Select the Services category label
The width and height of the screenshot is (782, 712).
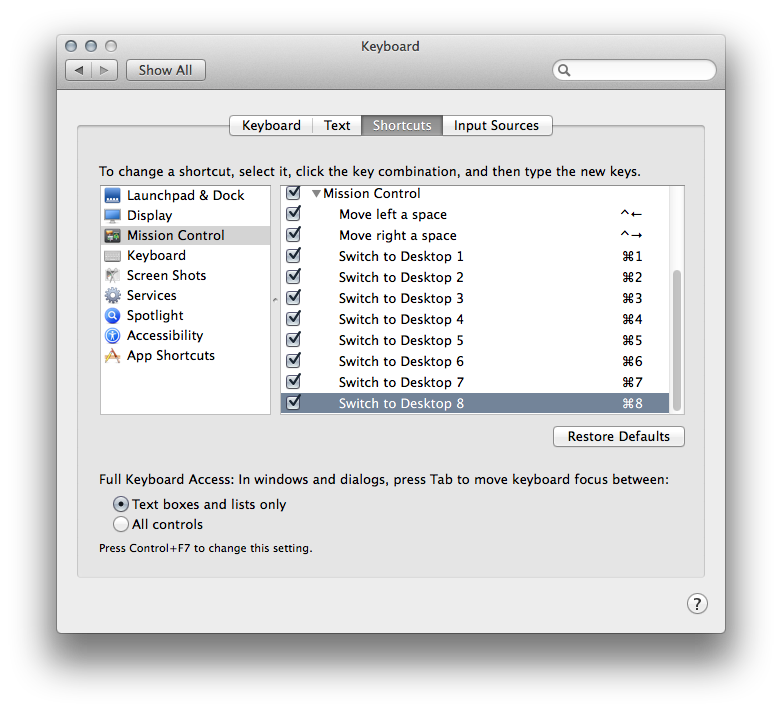pyautogui.click(x=152, y=295)
